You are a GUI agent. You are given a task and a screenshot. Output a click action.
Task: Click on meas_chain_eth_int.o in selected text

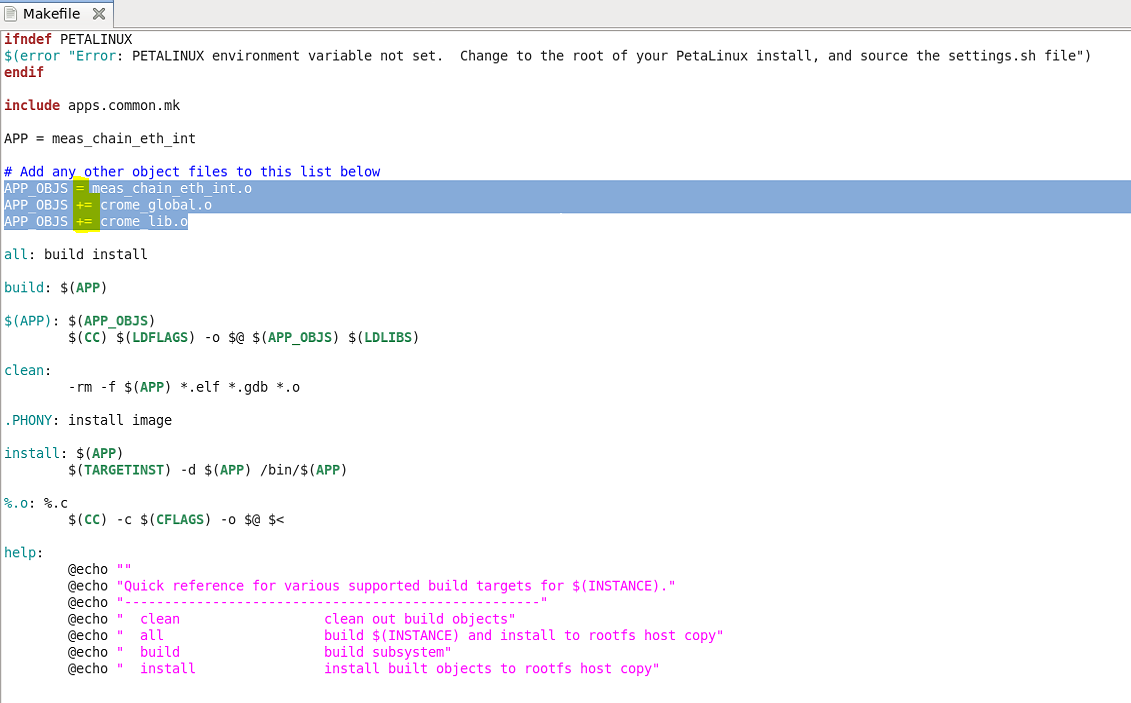point(172,188)
